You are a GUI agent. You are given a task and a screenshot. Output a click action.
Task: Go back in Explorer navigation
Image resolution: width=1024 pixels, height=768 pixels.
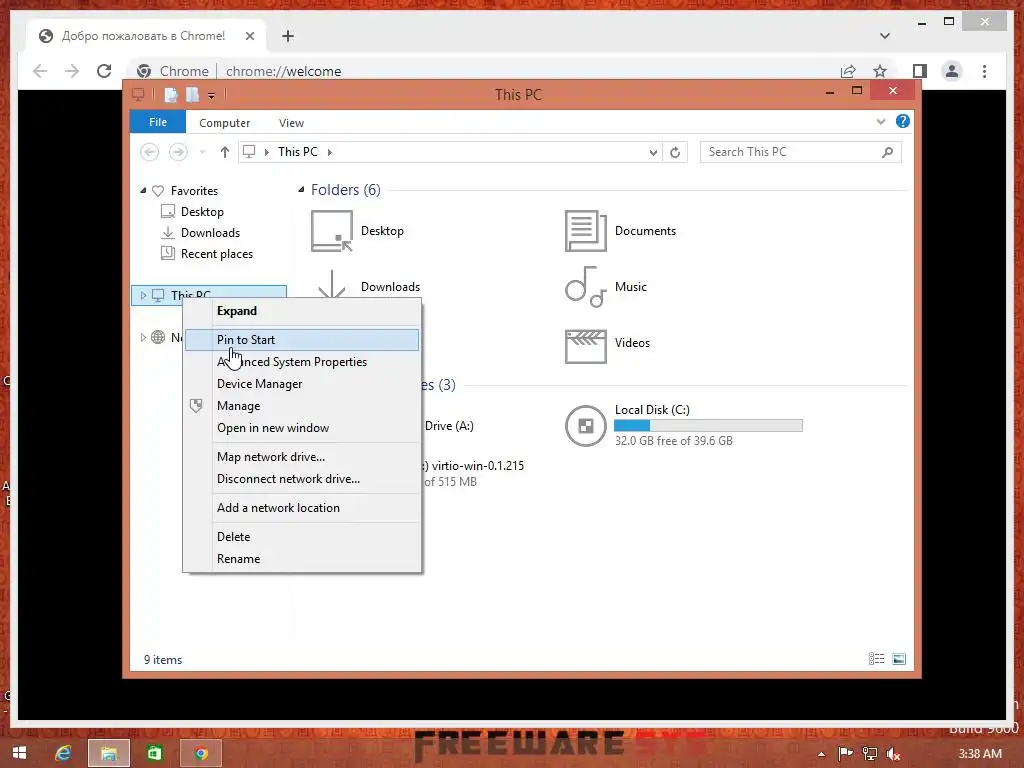[150, 152]
